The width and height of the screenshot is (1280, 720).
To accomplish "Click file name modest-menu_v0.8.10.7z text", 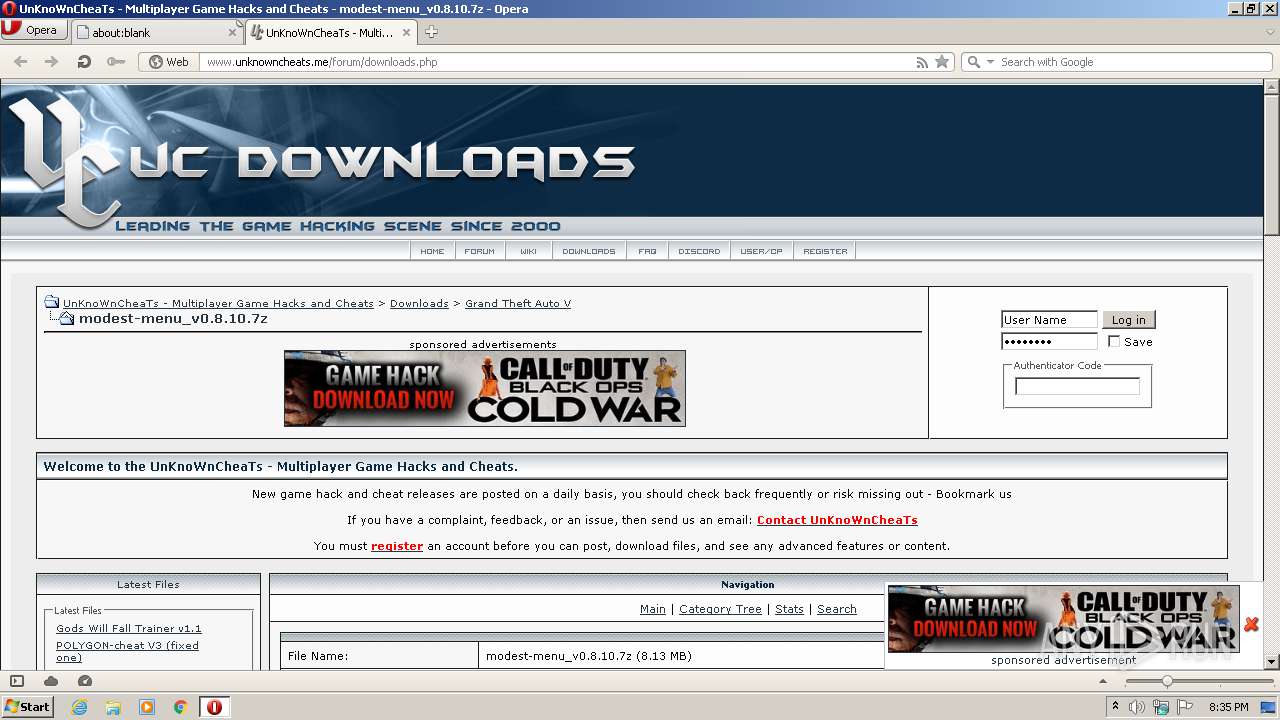I will (x=588, y=656).
